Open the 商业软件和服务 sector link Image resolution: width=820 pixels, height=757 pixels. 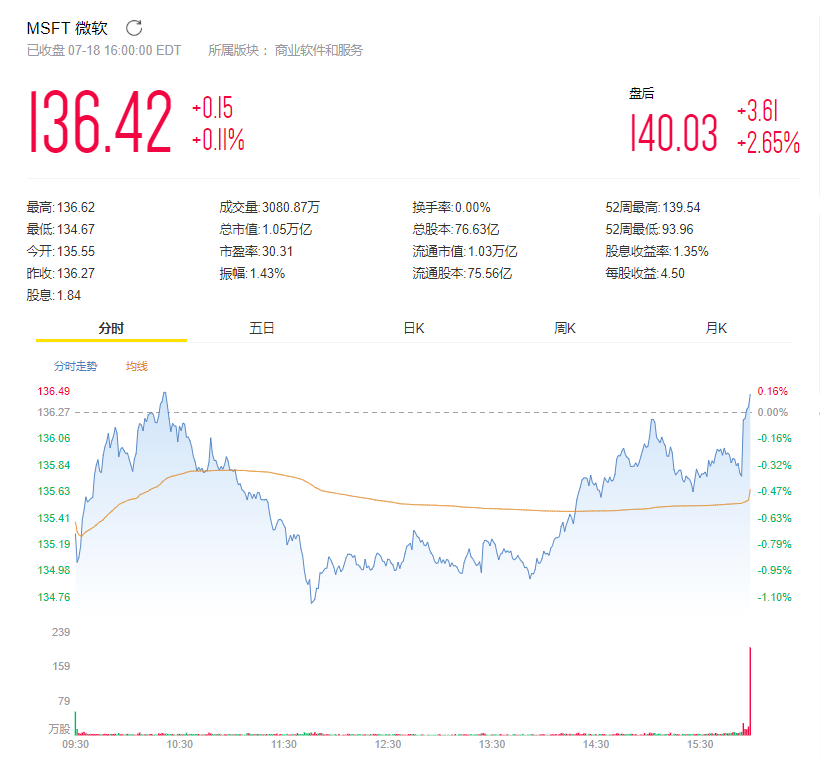(x=318, y=50)
